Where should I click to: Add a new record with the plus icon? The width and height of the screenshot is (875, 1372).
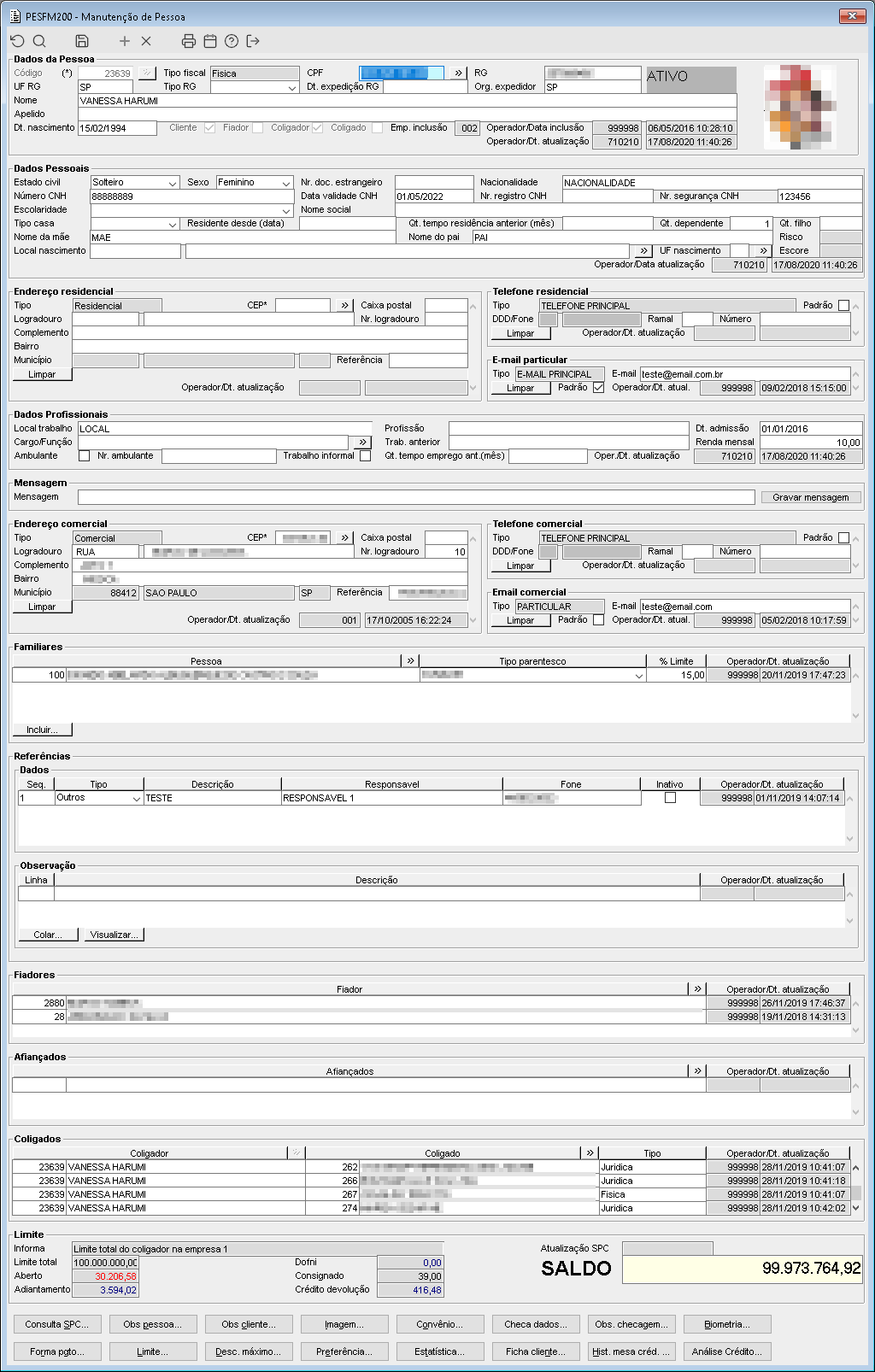point(125,41)
